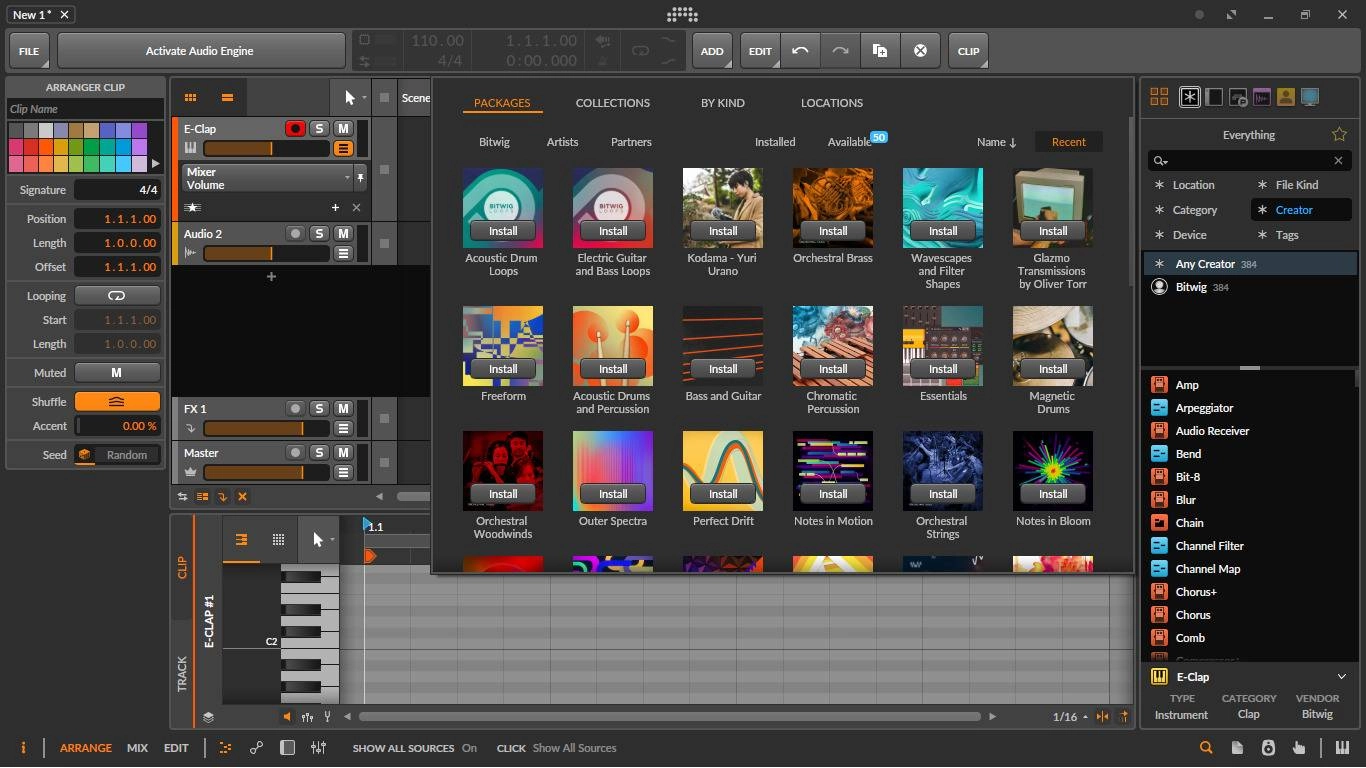This screenshot has height=768, width=1366.
Task: Filter packages by Available
Action: click(x=849, y=142)
